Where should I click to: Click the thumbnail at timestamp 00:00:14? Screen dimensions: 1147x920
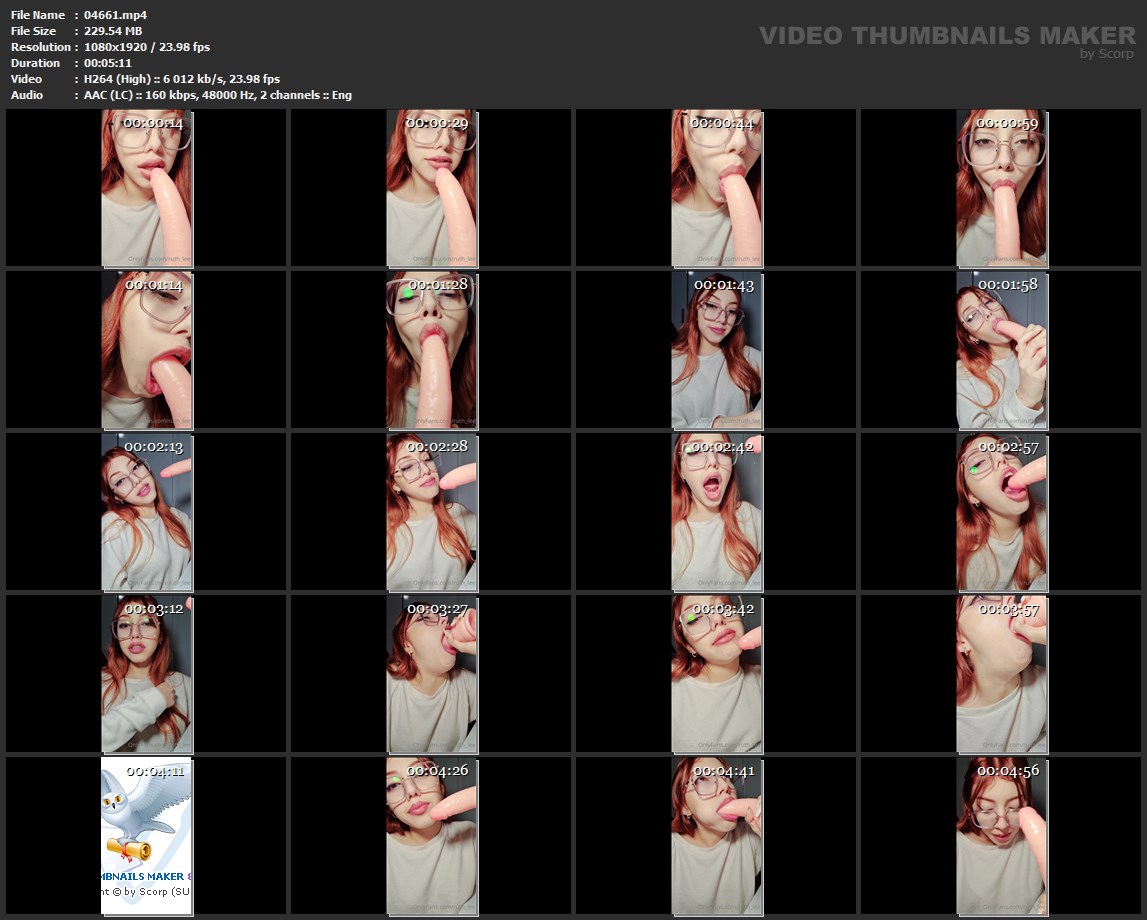[x=146, y=188]
